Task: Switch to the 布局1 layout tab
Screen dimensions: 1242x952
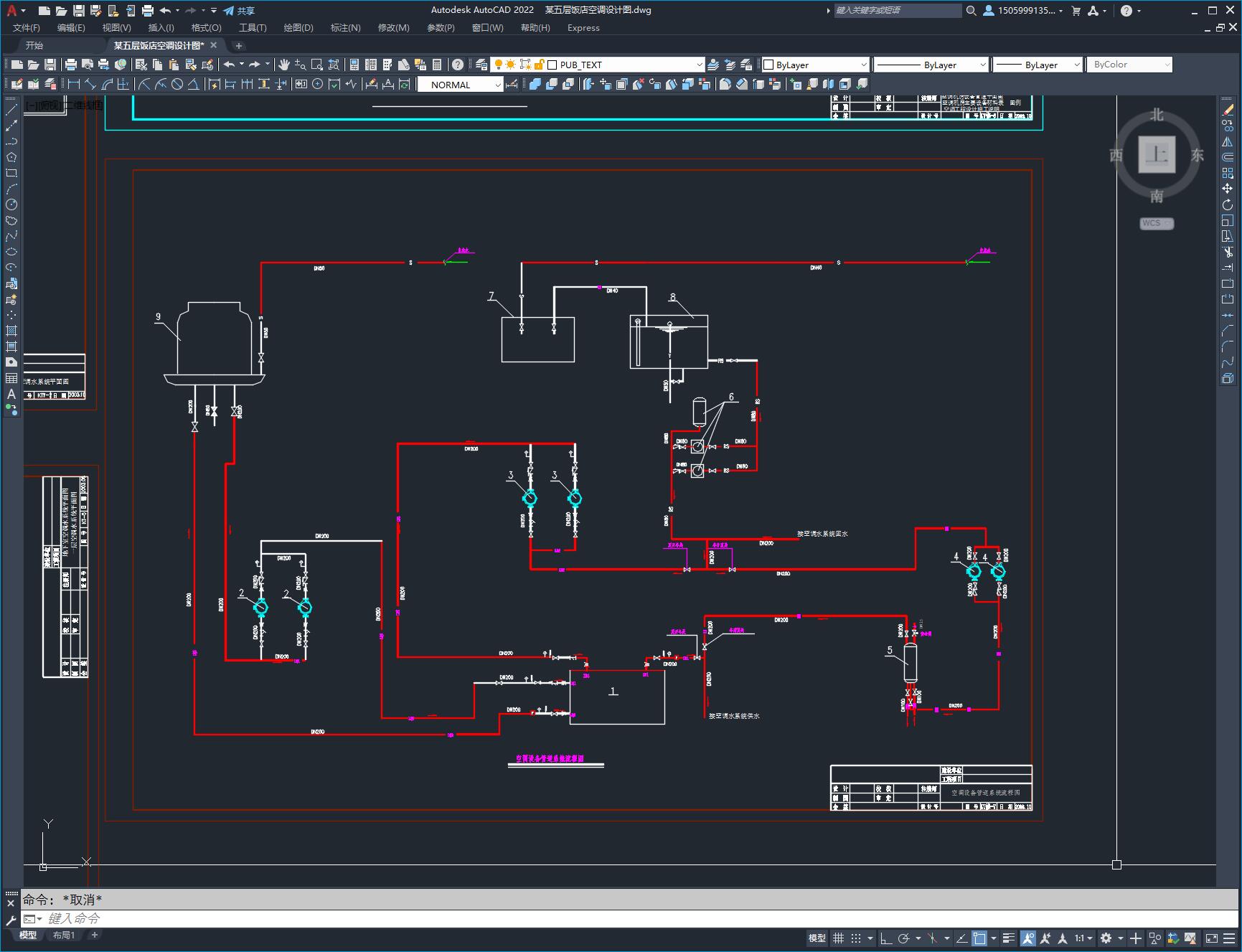Action: coord(63,935)
